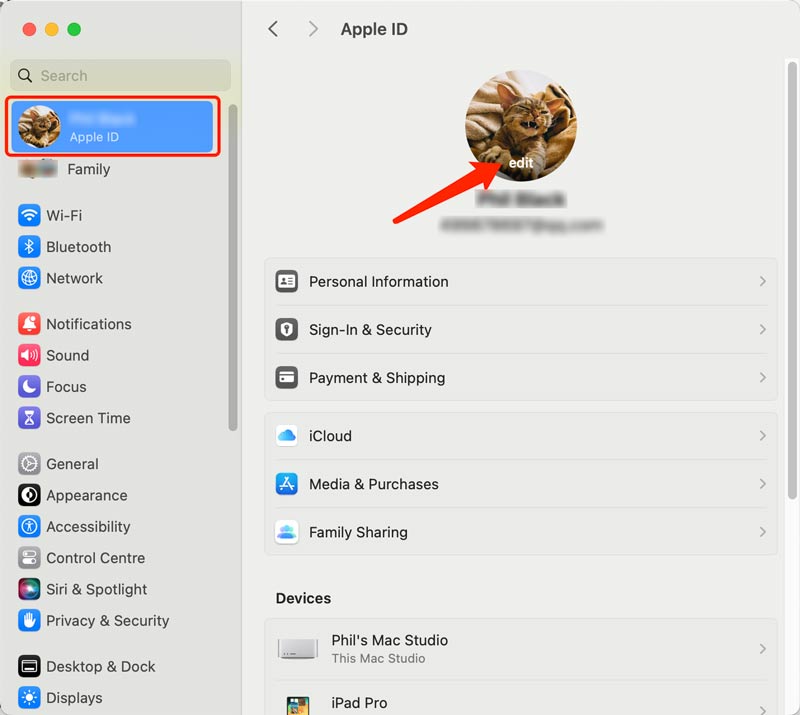The height and width of the screenshot is (715, 800).
Task: Click the Siri & Spotlight icon
Action: [29, 590]
